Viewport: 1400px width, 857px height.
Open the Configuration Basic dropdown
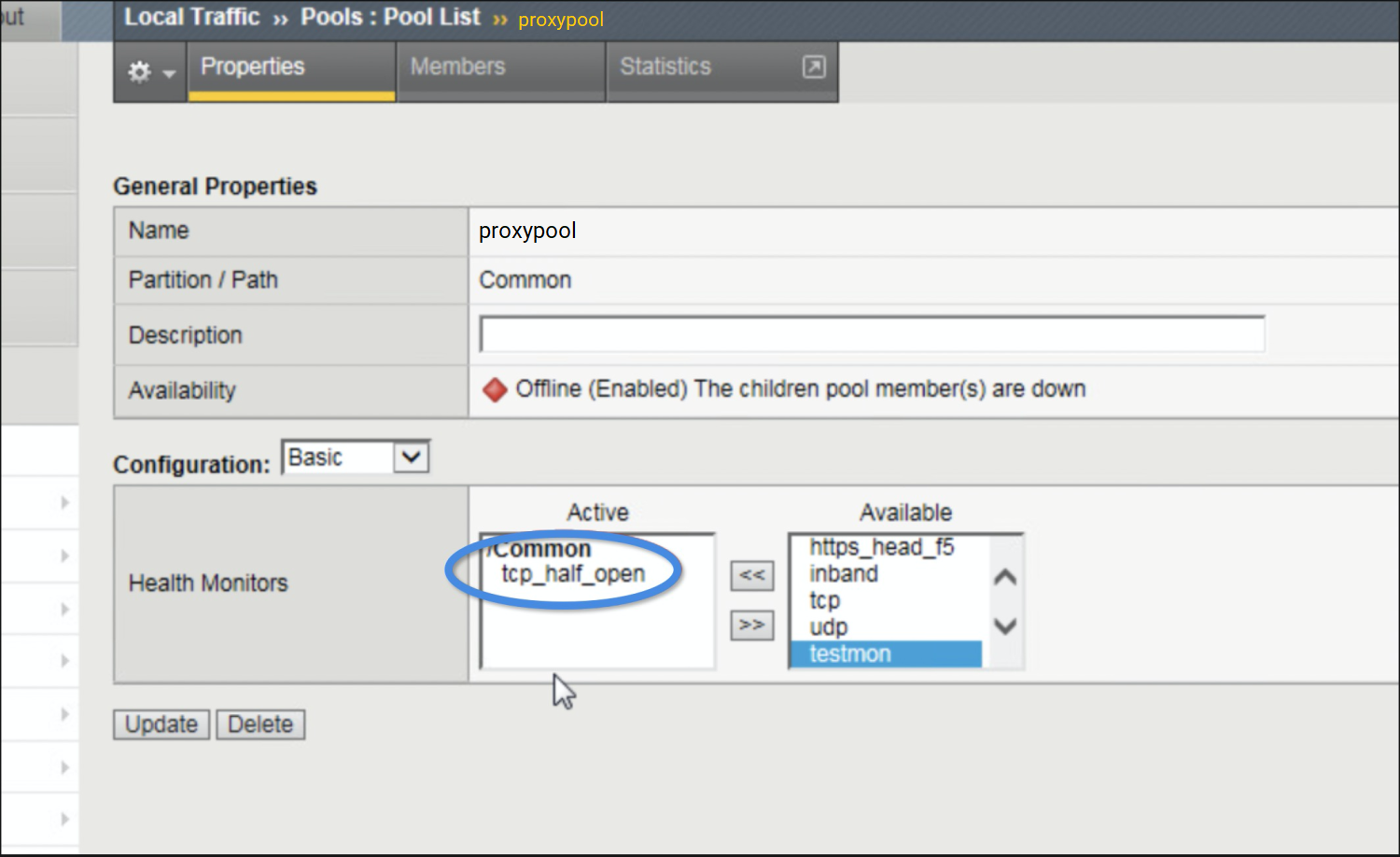tap(355, 457)
